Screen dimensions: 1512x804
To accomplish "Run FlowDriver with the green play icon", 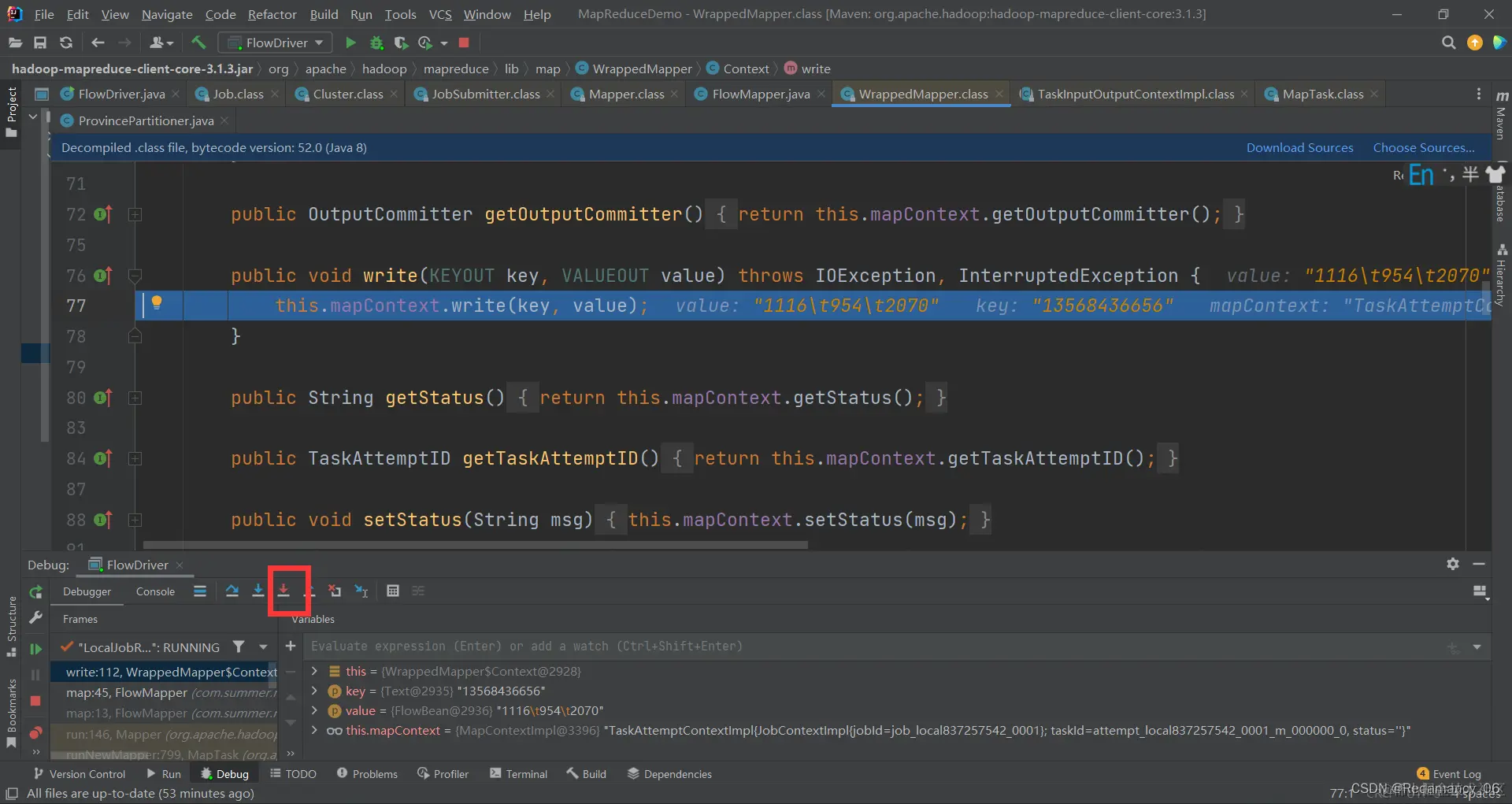I will tap(351, 43).
